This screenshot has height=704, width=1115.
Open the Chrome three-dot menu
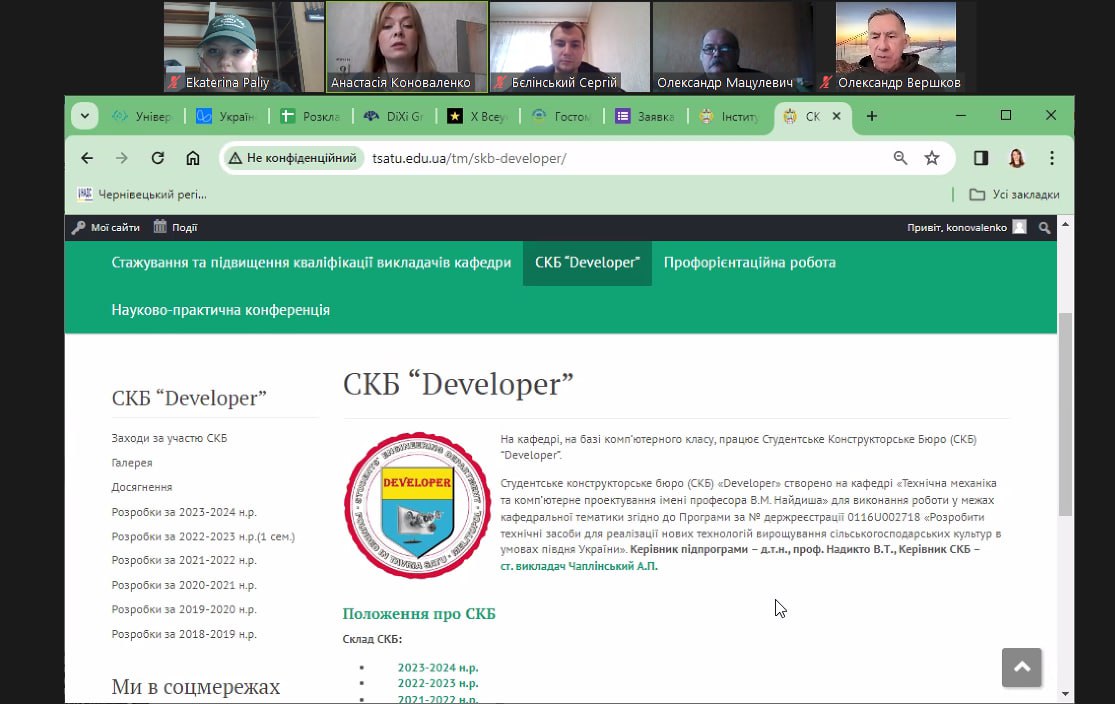(x=1052, y=158)
